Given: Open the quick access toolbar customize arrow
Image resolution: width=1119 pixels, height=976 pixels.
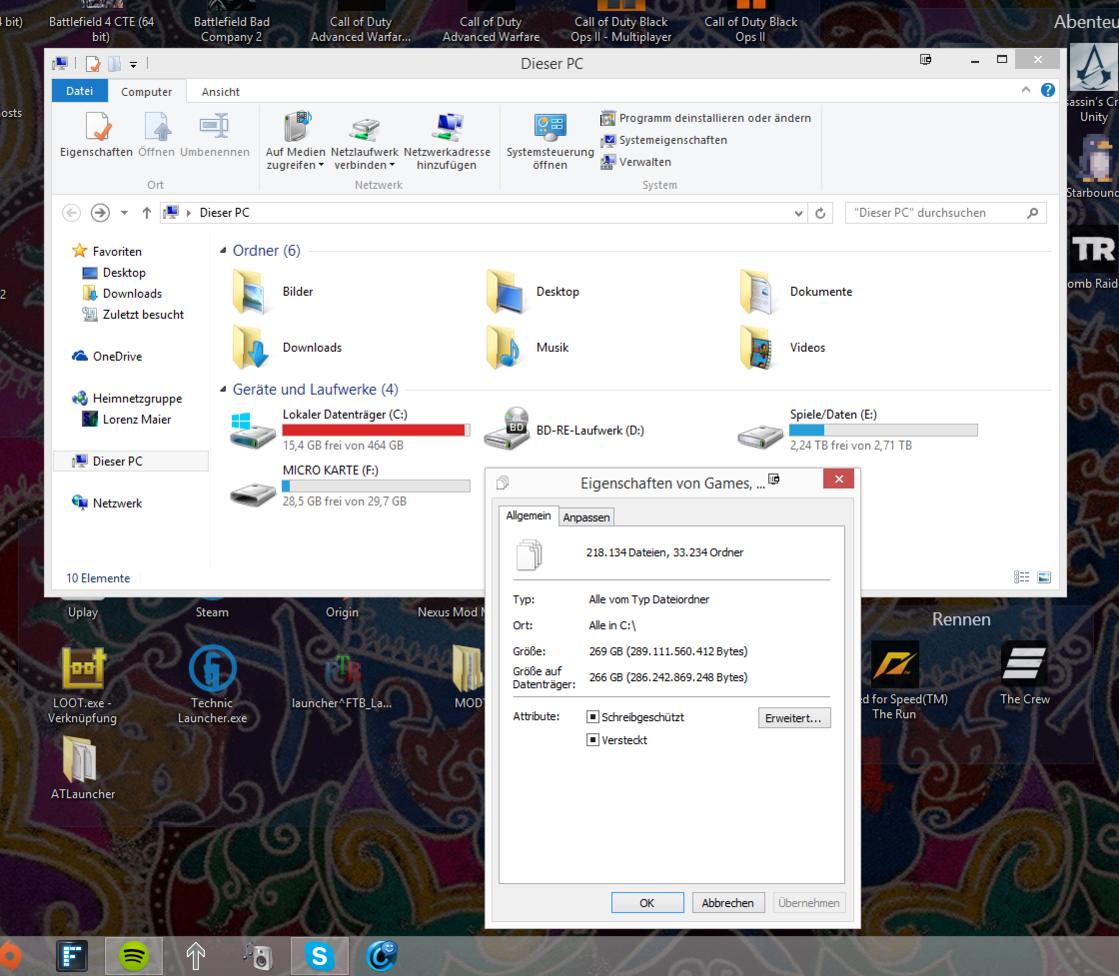Looking at the screenshot, I should click(x=133, y=64).
